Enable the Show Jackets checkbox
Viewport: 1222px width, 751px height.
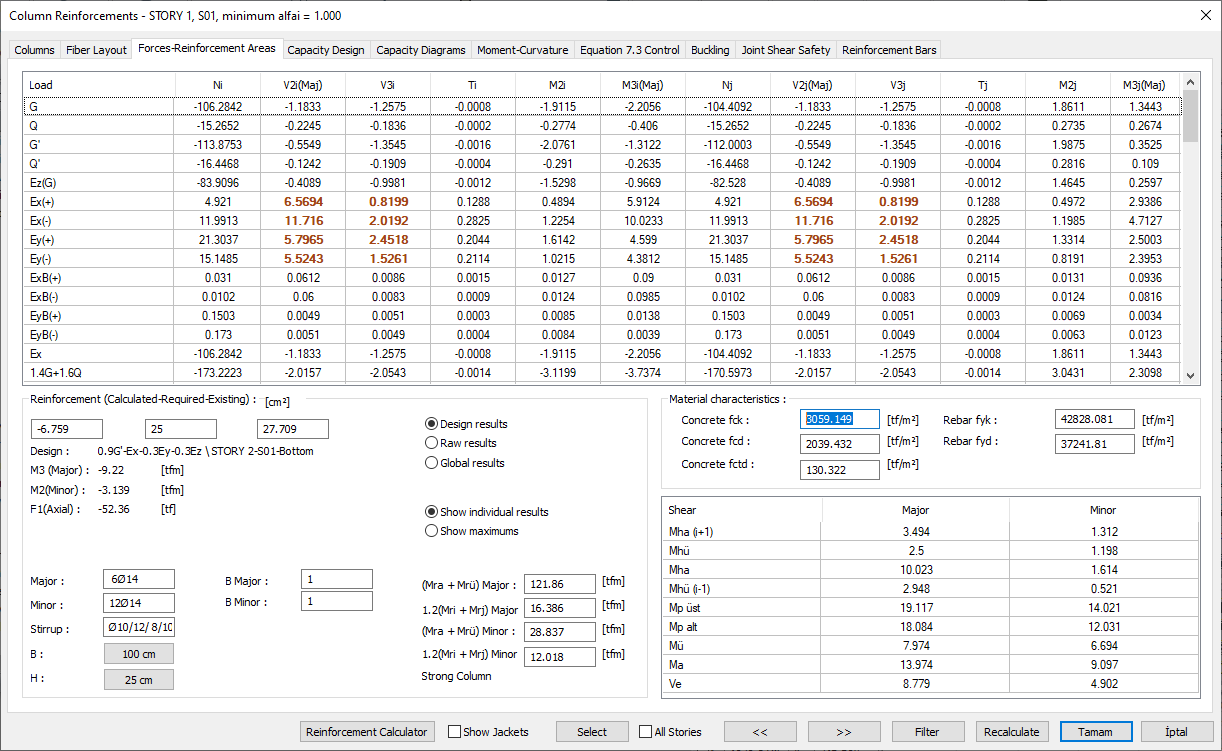pos(455,732)
